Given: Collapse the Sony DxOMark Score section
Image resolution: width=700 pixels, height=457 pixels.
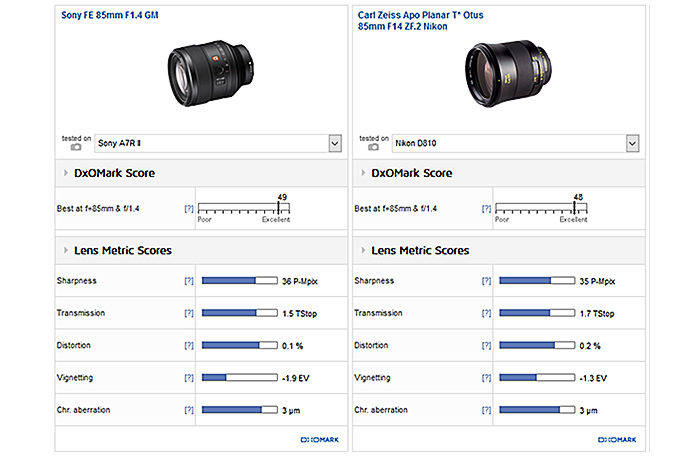Looking at the screenshot, I should pos(66,173).
